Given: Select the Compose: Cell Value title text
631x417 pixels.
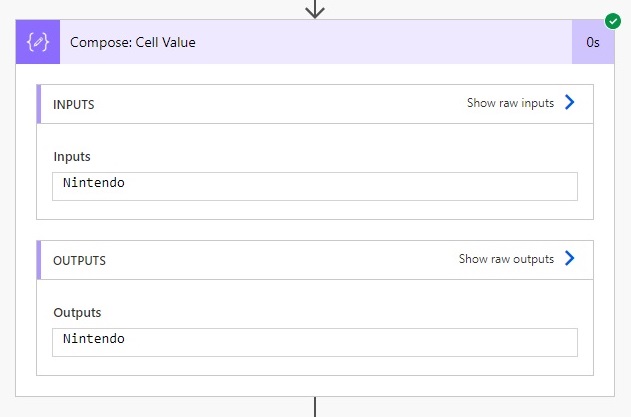Looking at the screenshot, I should point(133,42).
